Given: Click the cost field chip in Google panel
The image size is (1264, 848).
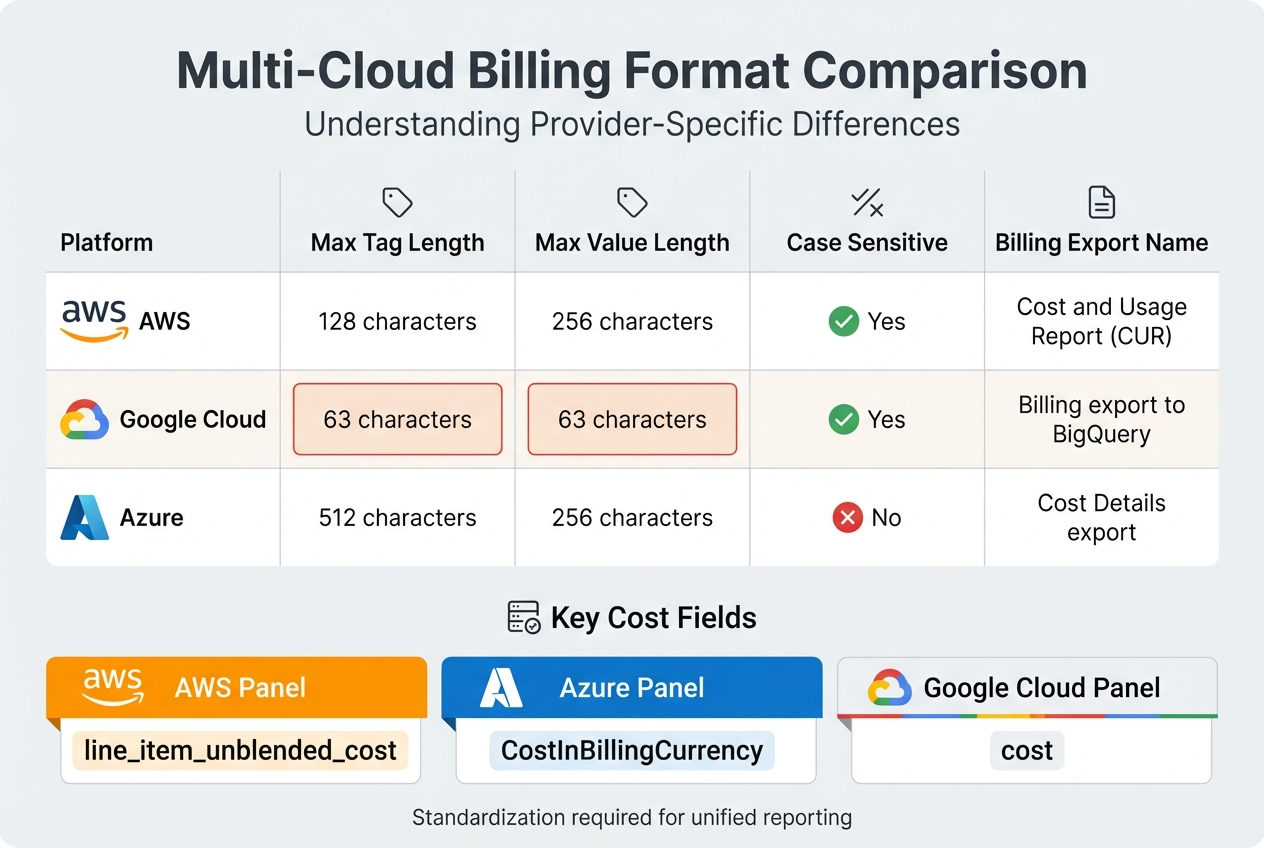Looking at the screenshot, I should pos(1027,750).
